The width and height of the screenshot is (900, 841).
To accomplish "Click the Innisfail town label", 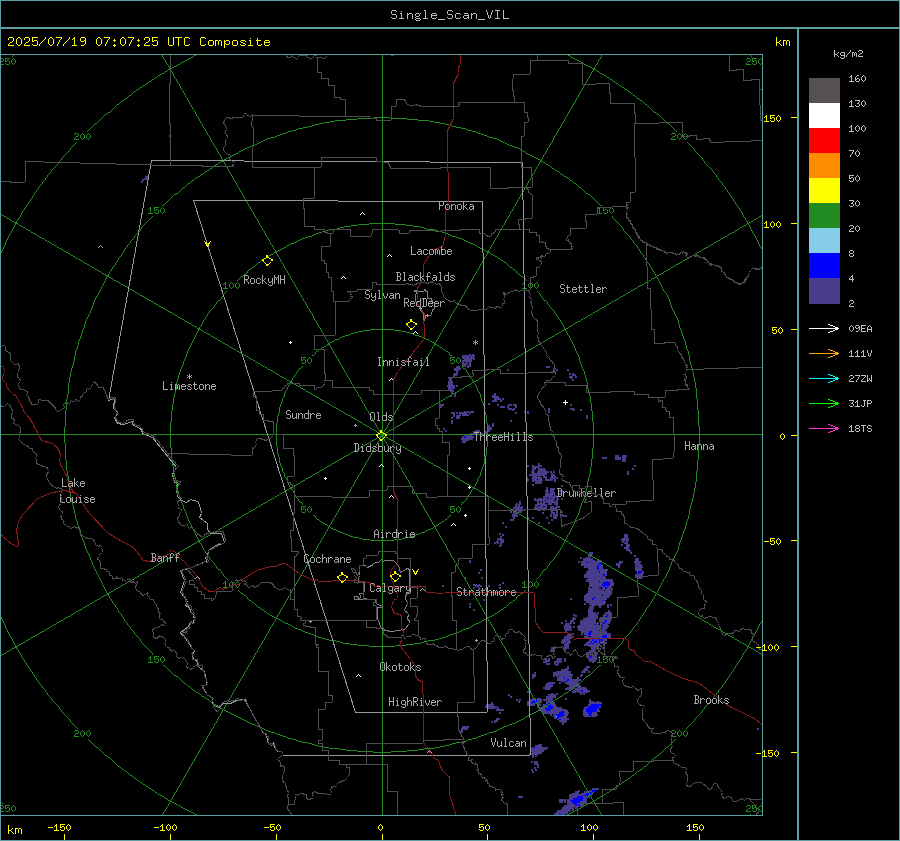I will pyautogui.click(x=404, y=362).
